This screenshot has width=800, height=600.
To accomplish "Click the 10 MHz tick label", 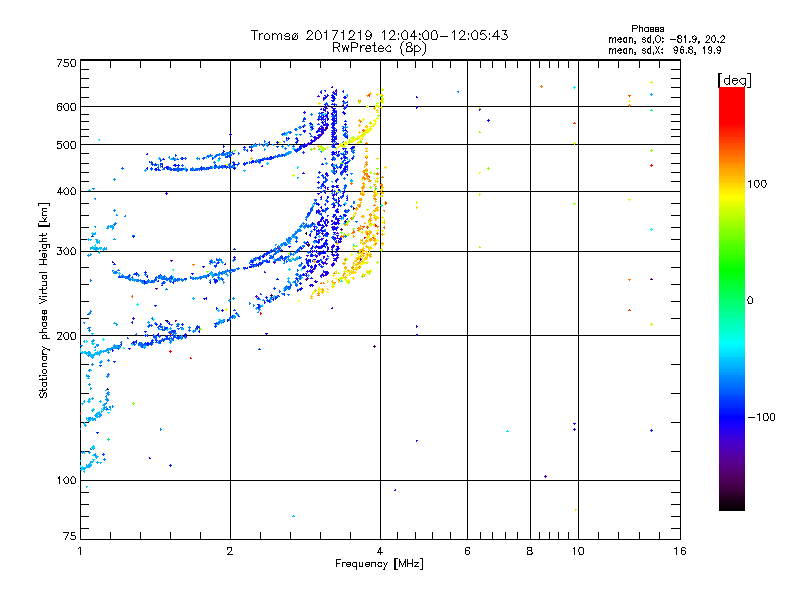I will 578,551.
